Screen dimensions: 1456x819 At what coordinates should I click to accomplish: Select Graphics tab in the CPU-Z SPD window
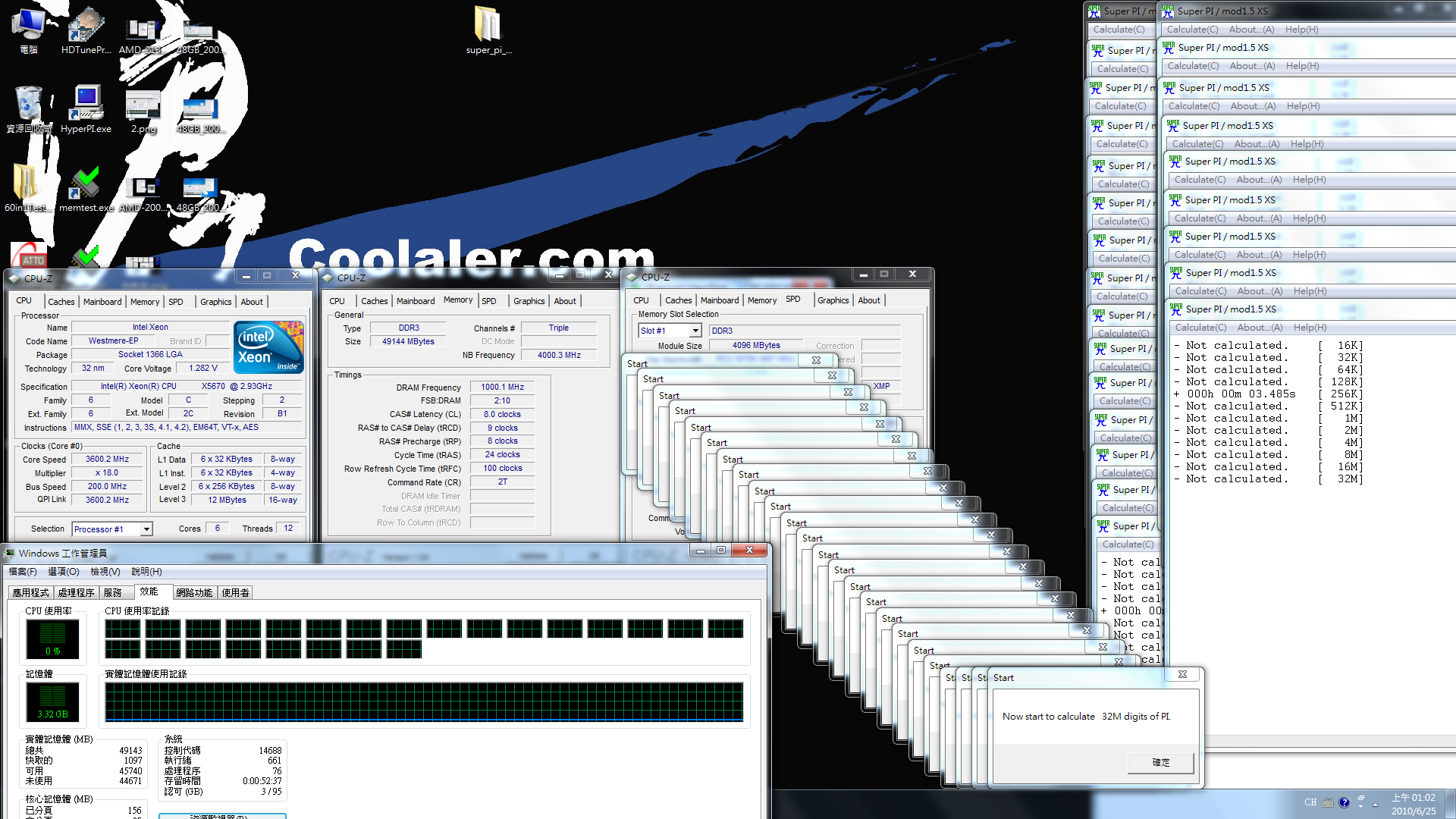pyautogui.click(x=833, y=300)
